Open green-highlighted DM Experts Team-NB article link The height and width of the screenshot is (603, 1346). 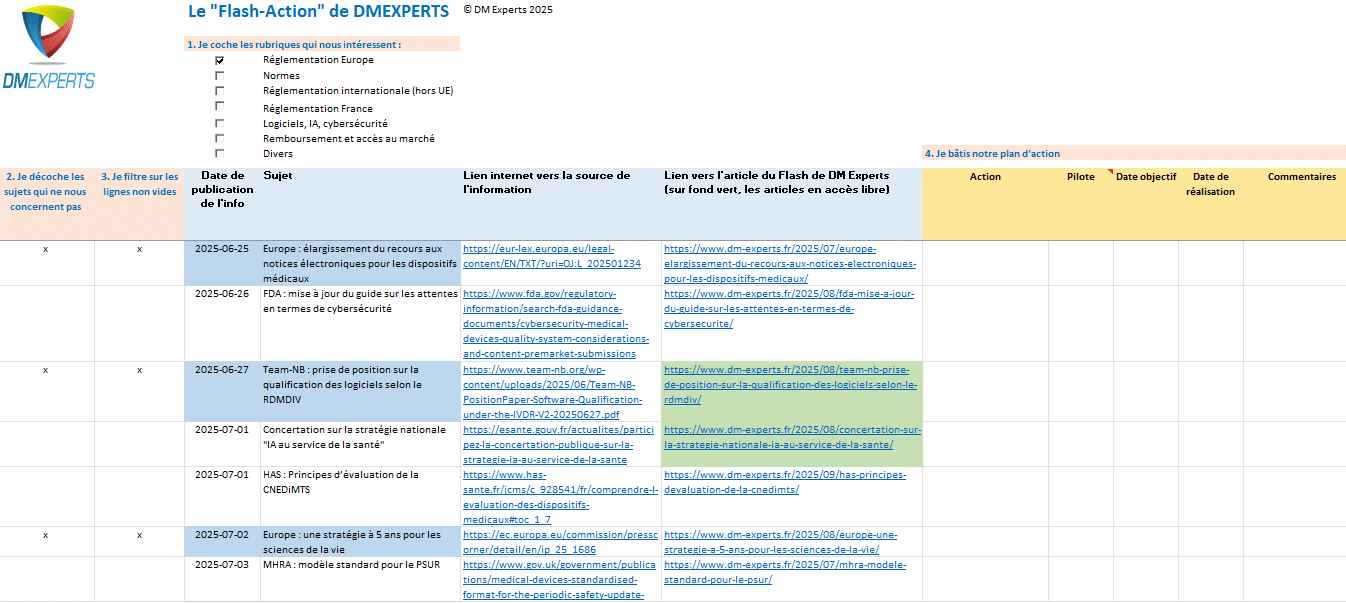[x=790, y=384]
